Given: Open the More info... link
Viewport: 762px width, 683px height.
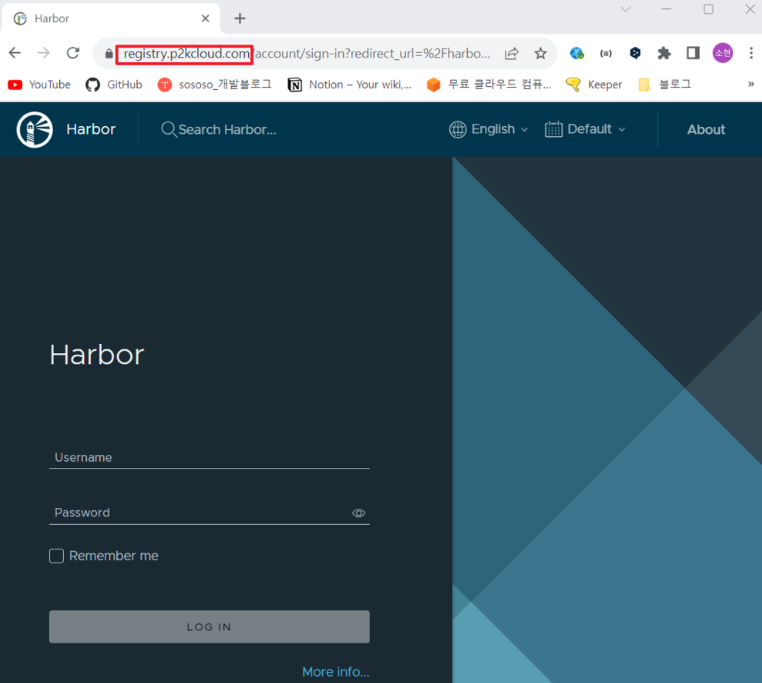Looking at the screenshot, I should 336,672.
